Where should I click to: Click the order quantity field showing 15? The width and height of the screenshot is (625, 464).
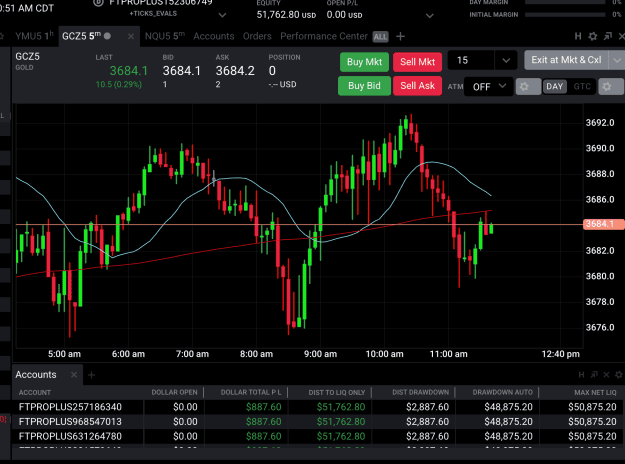click(471, 61)
